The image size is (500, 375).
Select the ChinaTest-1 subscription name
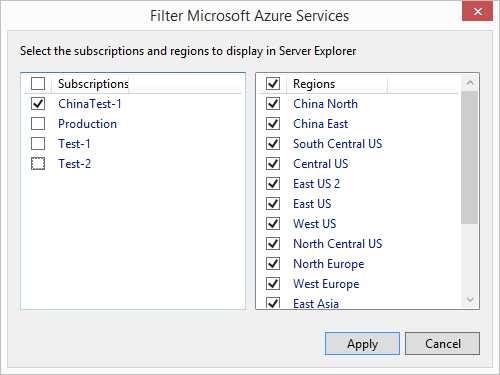coord(90,104)
